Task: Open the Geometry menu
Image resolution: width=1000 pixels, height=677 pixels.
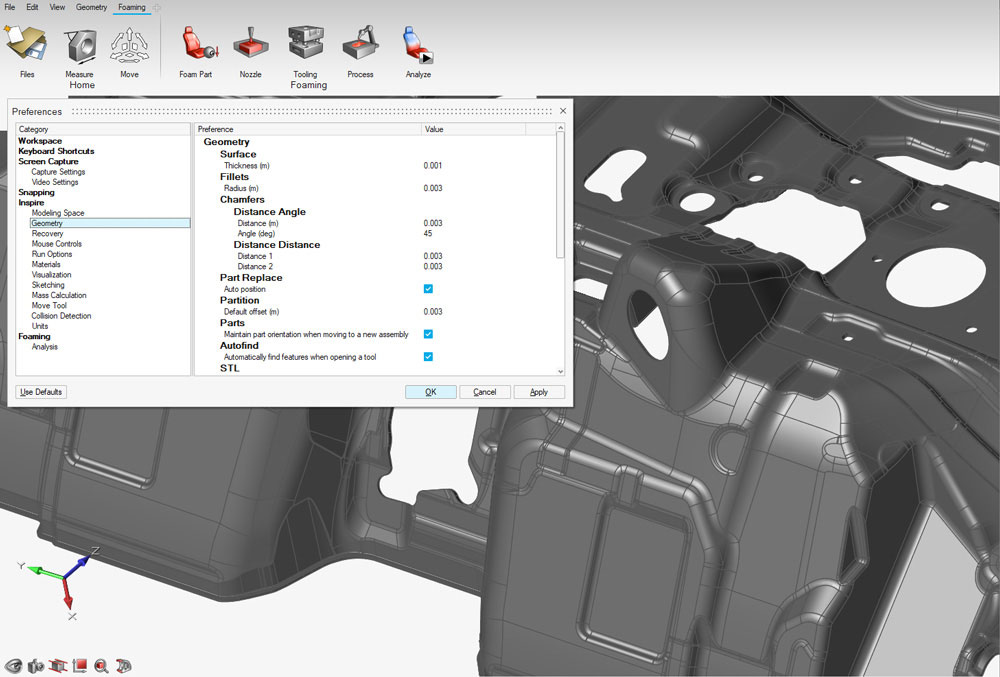Action: tap(91, 7)
